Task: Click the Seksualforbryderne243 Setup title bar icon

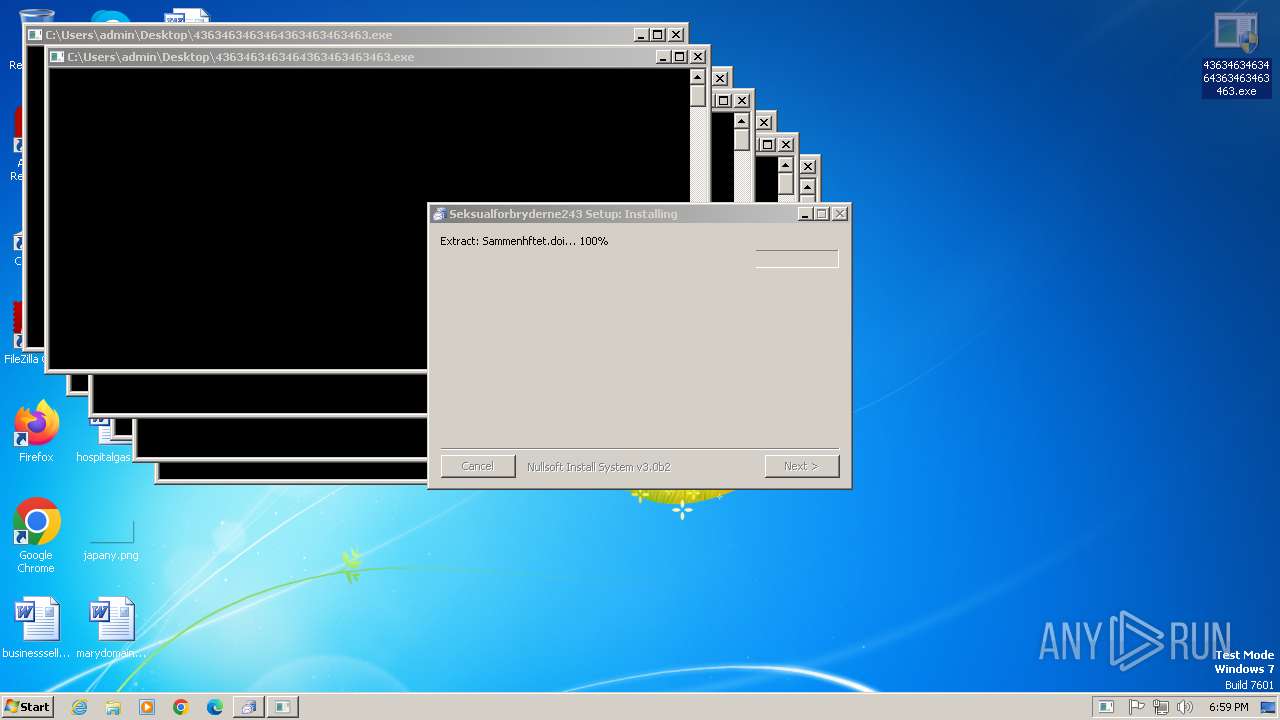Action: [x=438, y=214]
